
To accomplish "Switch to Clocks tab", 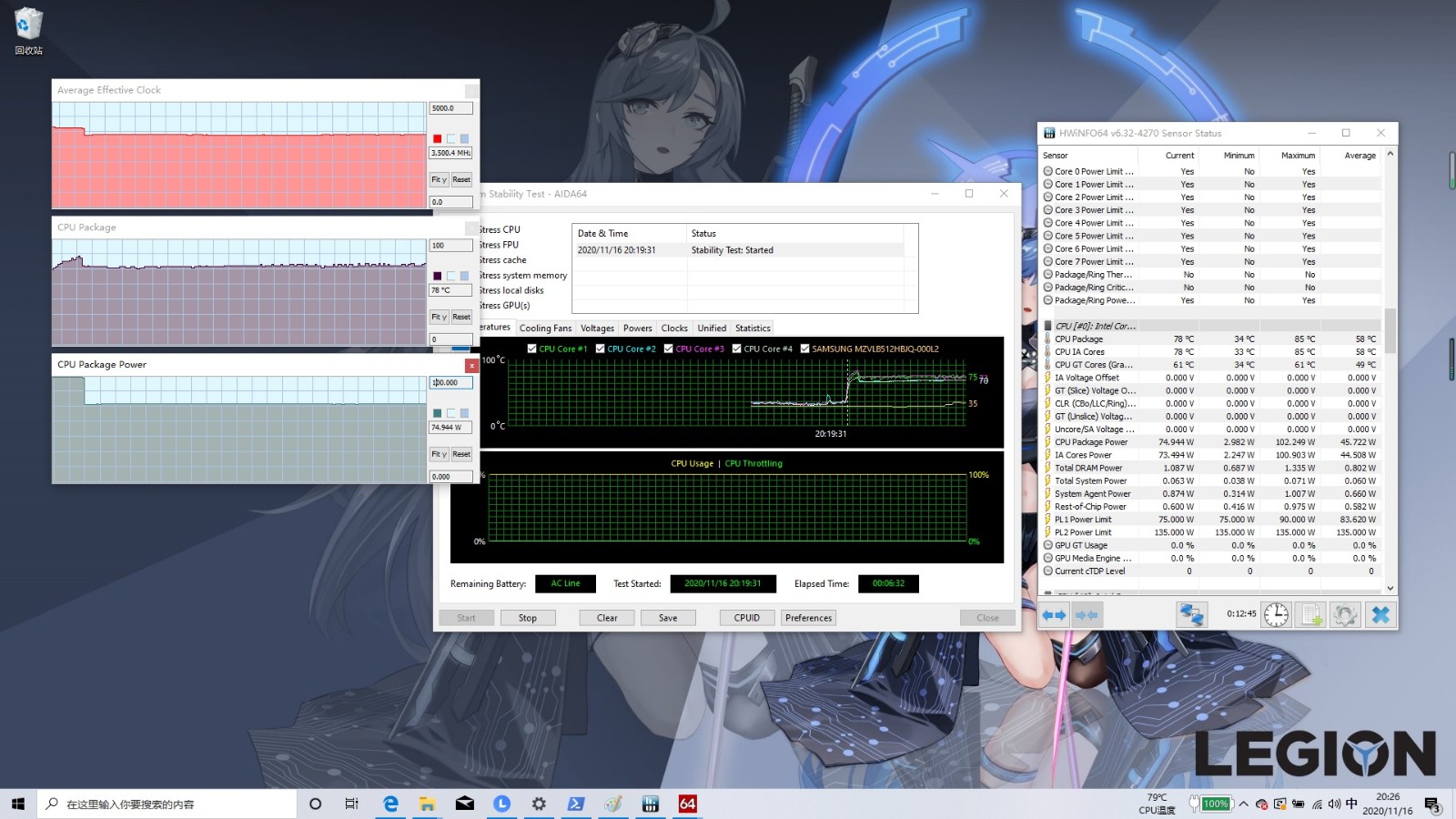I will [674, 329].
